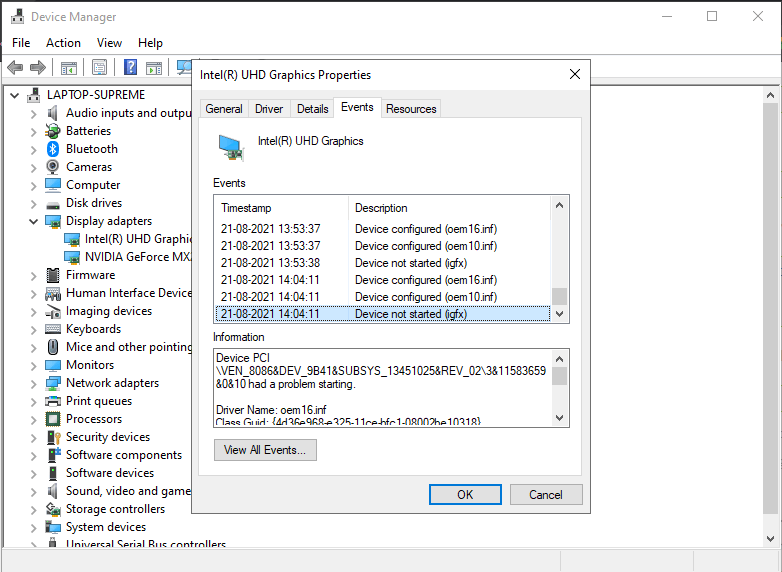This screenshot has width=782, height=572.
Task: Collapse the Display adapters node
Action: (x=33, y=221)
